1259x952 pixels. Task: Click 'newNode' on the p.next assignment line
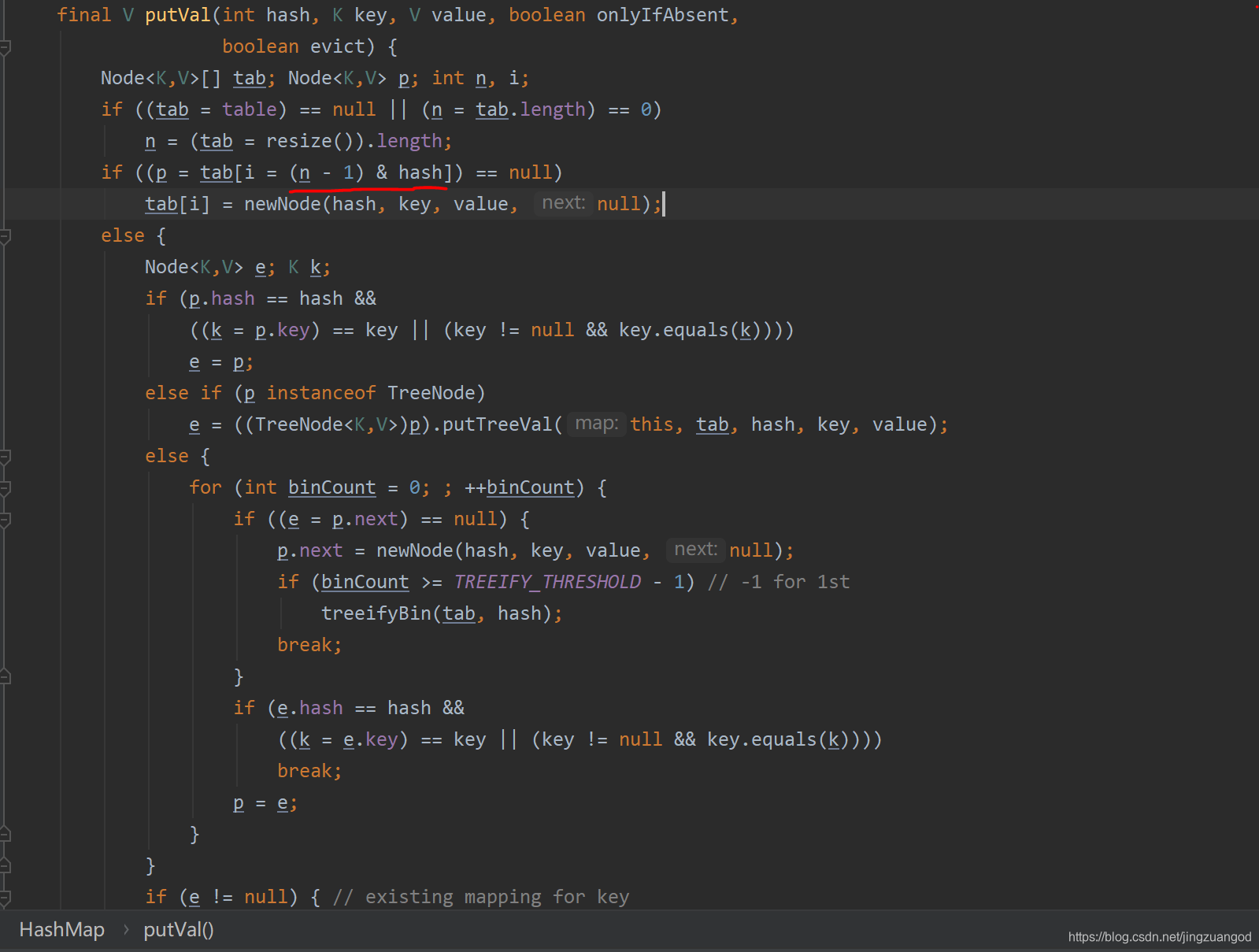[415, 550]
